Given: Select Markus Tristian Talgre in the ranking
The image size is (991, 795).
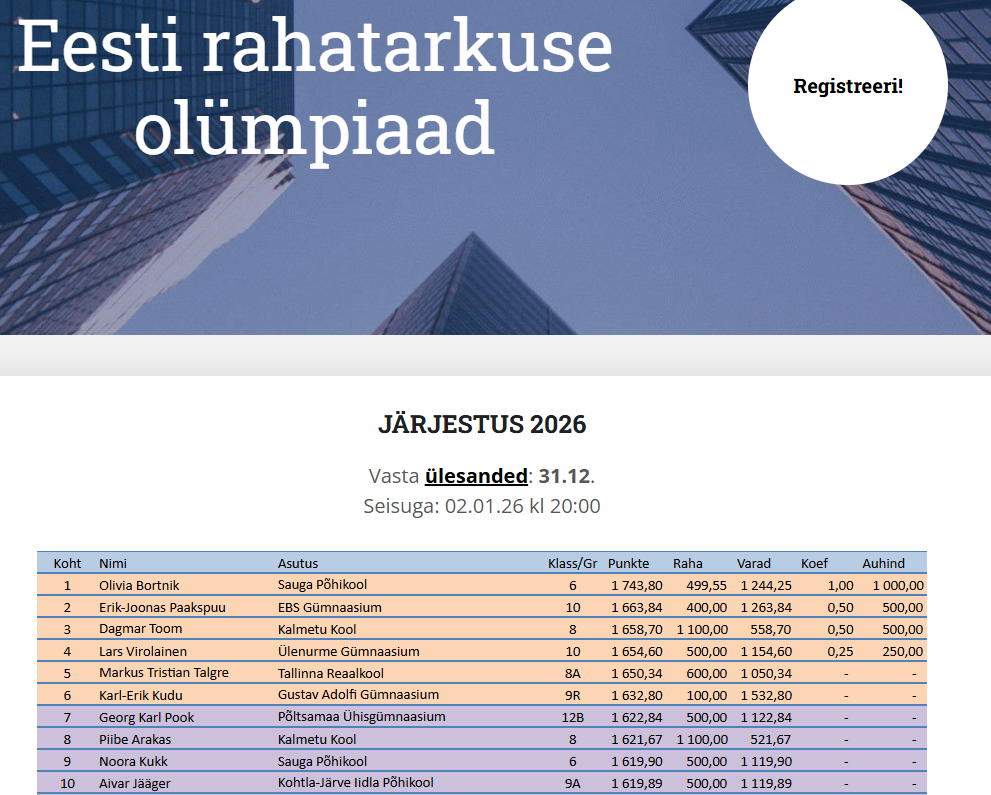Looking at the screenshot, I should point(164,673).
